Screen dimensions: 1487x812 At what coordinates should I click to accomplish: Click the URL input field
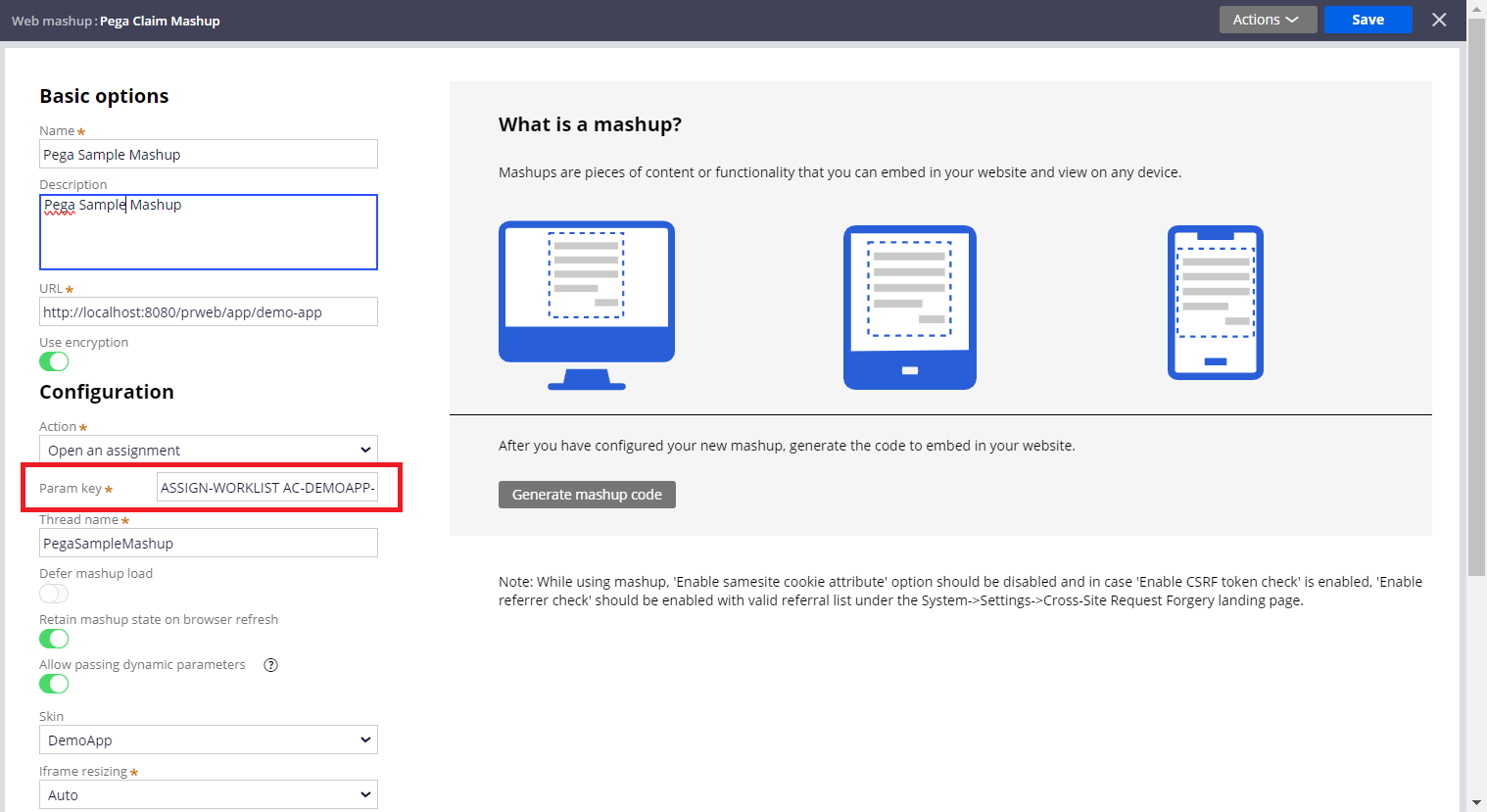click(209, 311)
